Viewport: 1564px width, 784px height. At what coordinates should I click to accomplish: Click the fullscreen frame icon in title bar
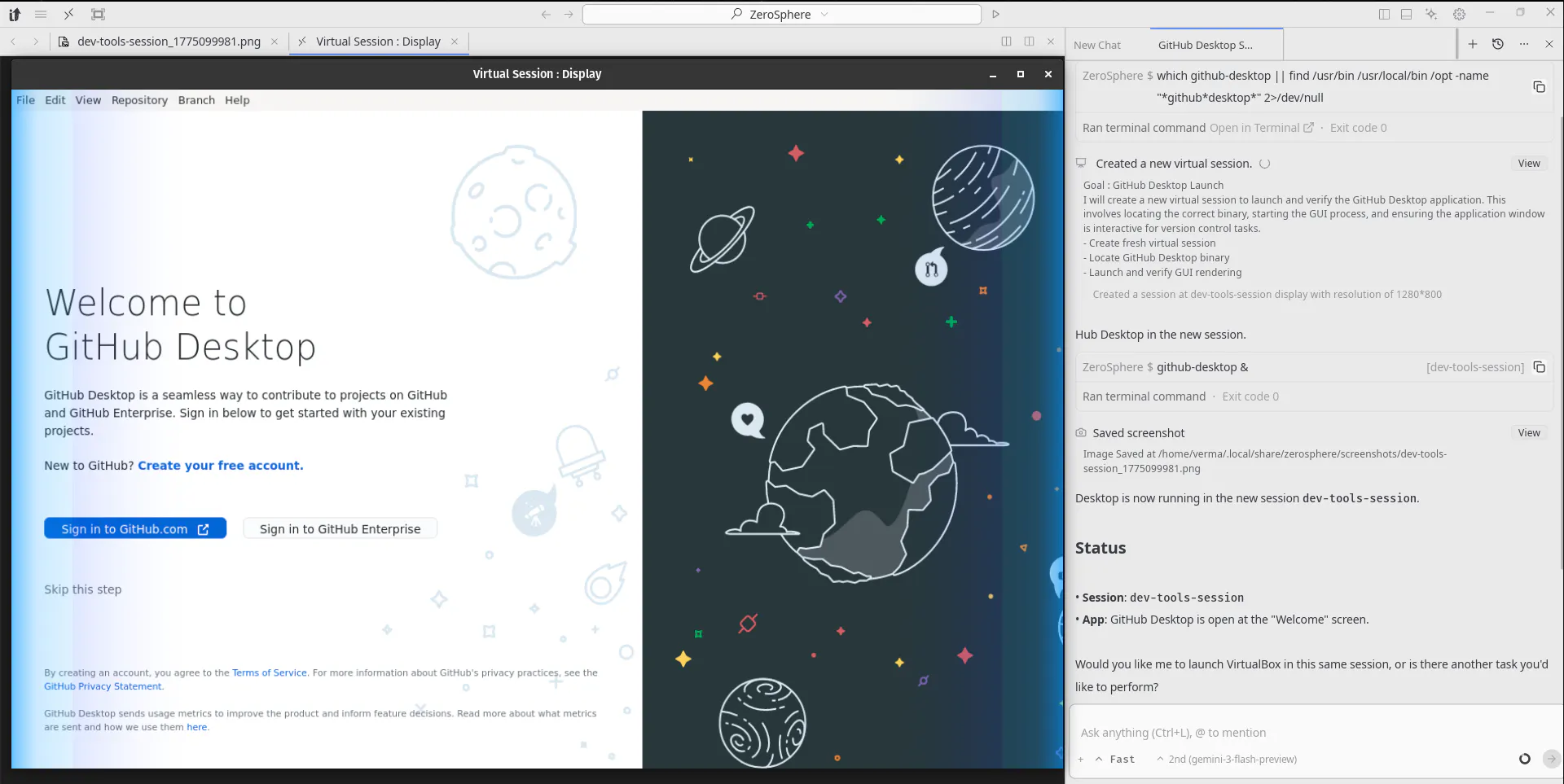pos(98,14)
